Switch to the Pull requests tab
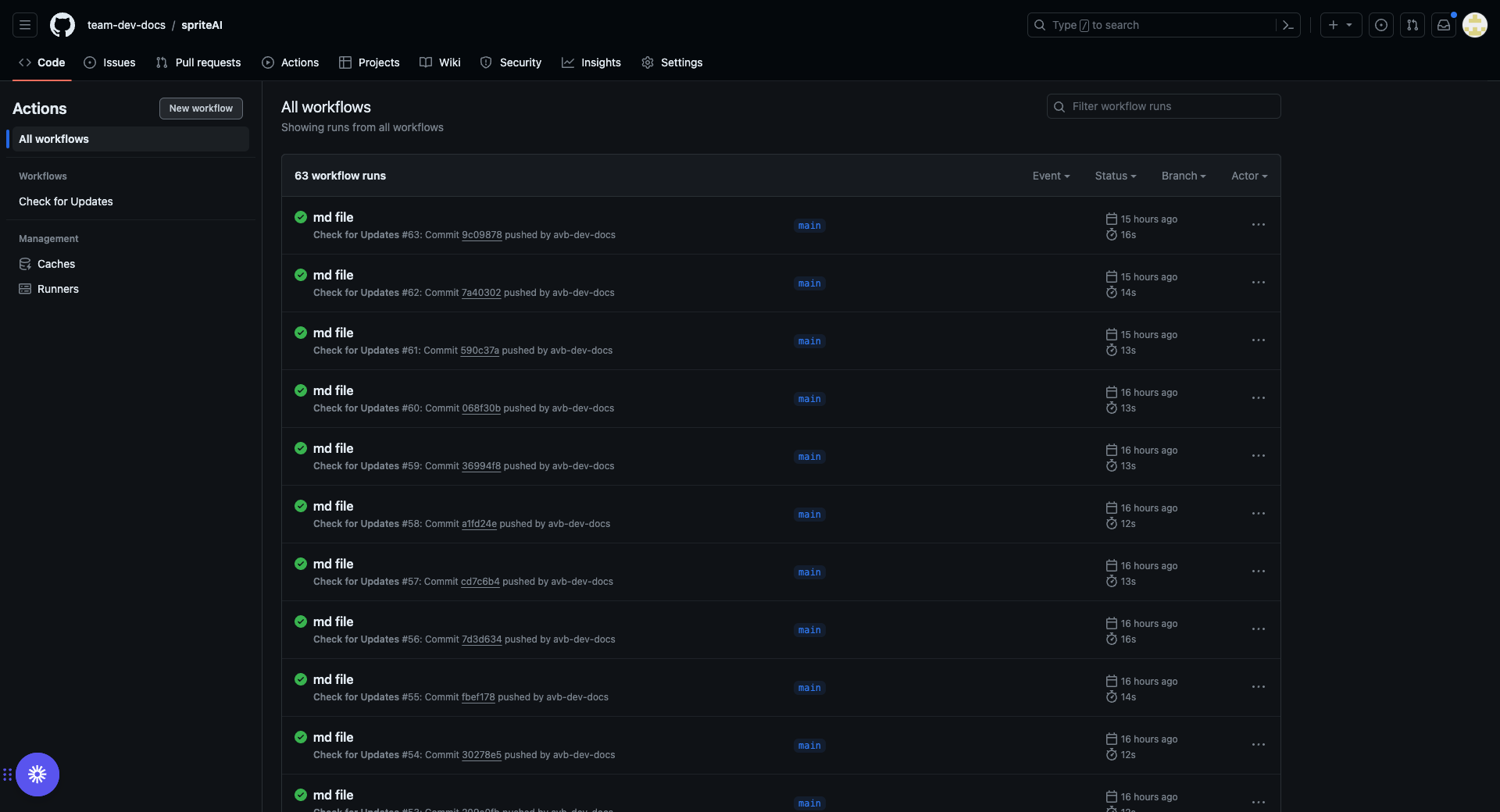The image size is (1500, 812). coord(198,62)
